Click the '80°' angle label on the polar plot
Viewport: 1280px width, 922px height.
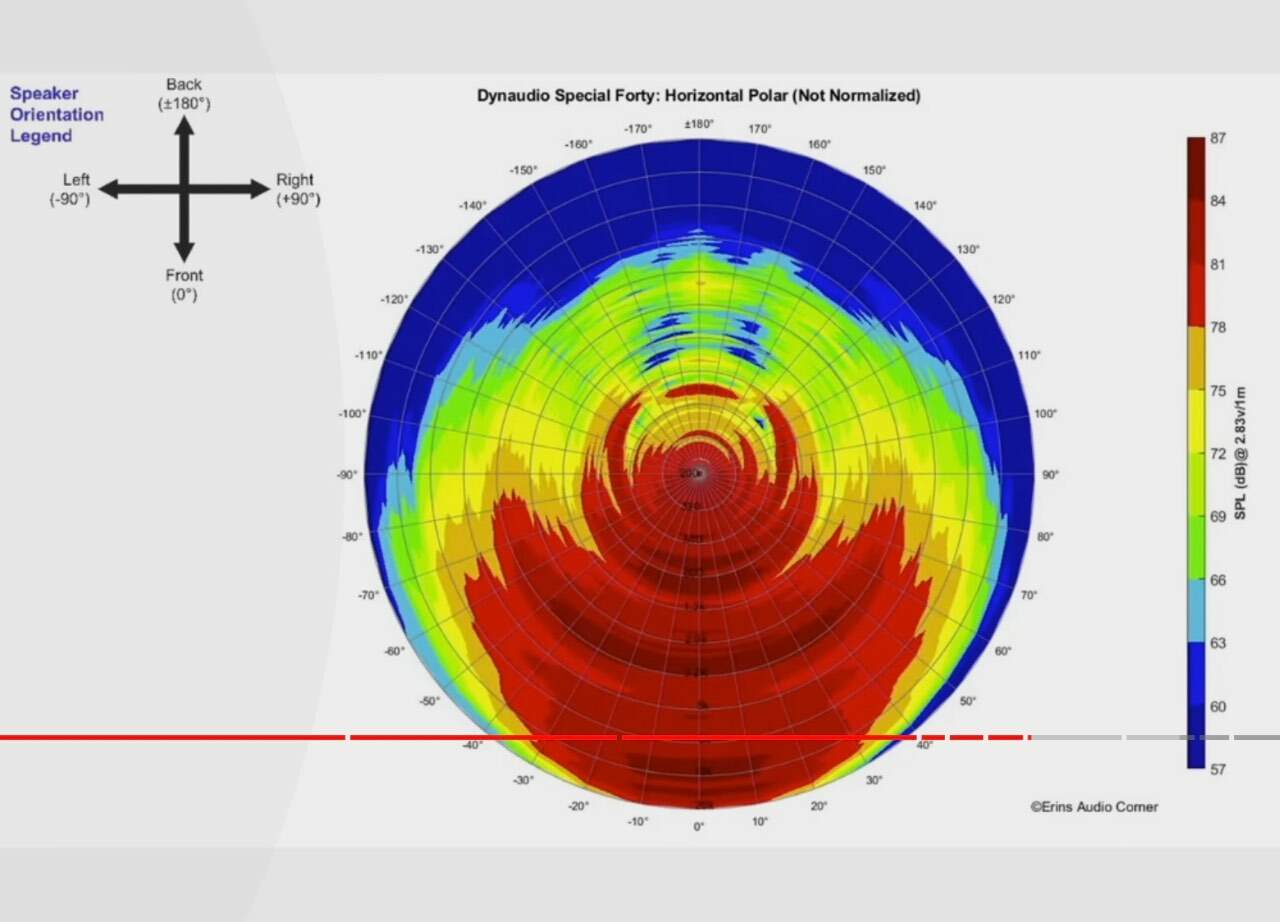tap(1045, 537)
